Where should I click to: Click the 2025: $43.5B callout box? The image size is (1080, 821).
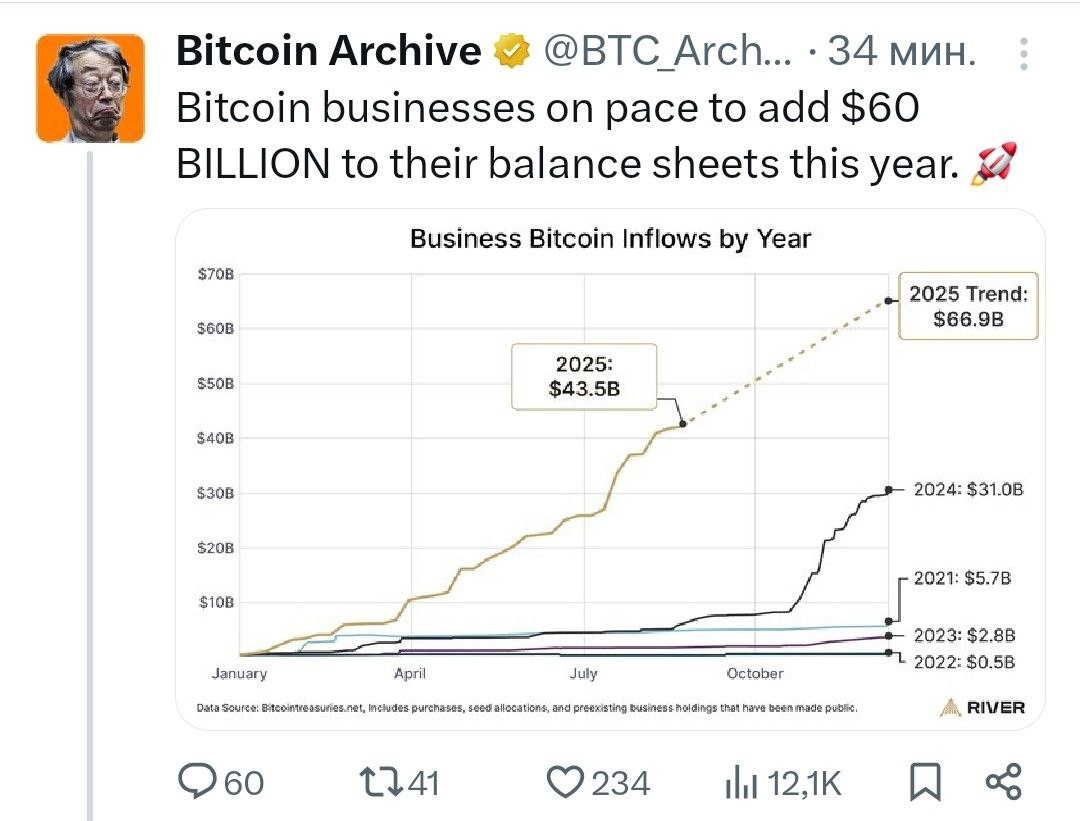click(584, 377)
